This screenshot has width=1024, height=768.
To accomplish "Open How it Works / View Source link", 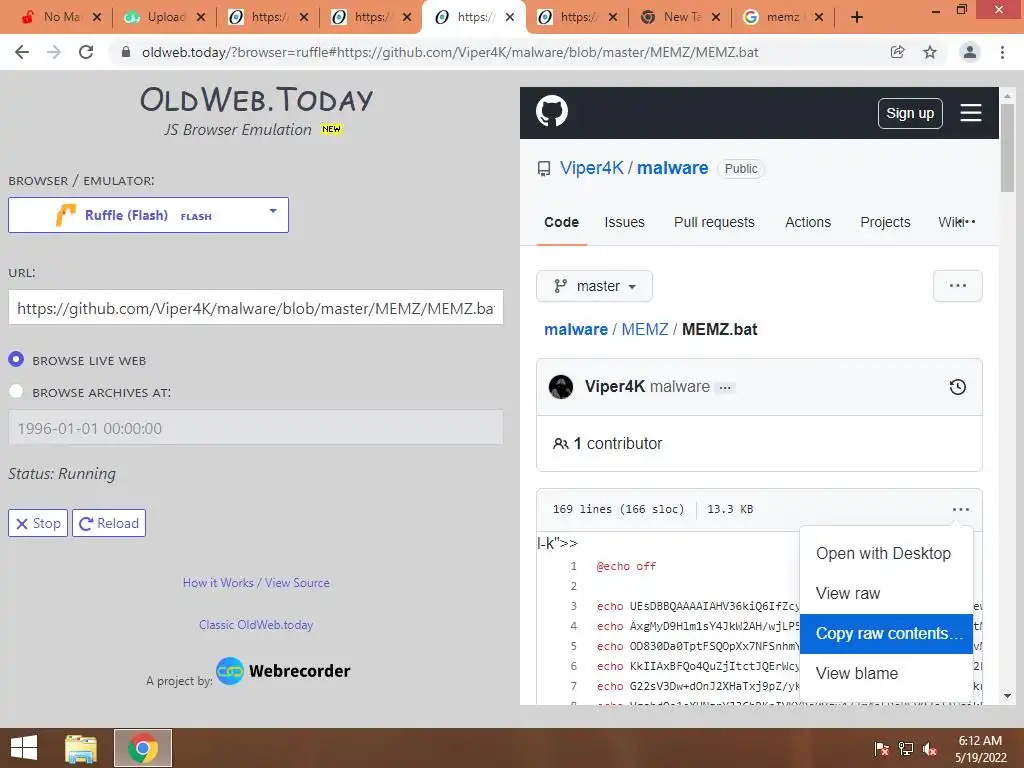I will tap(256, 583).
